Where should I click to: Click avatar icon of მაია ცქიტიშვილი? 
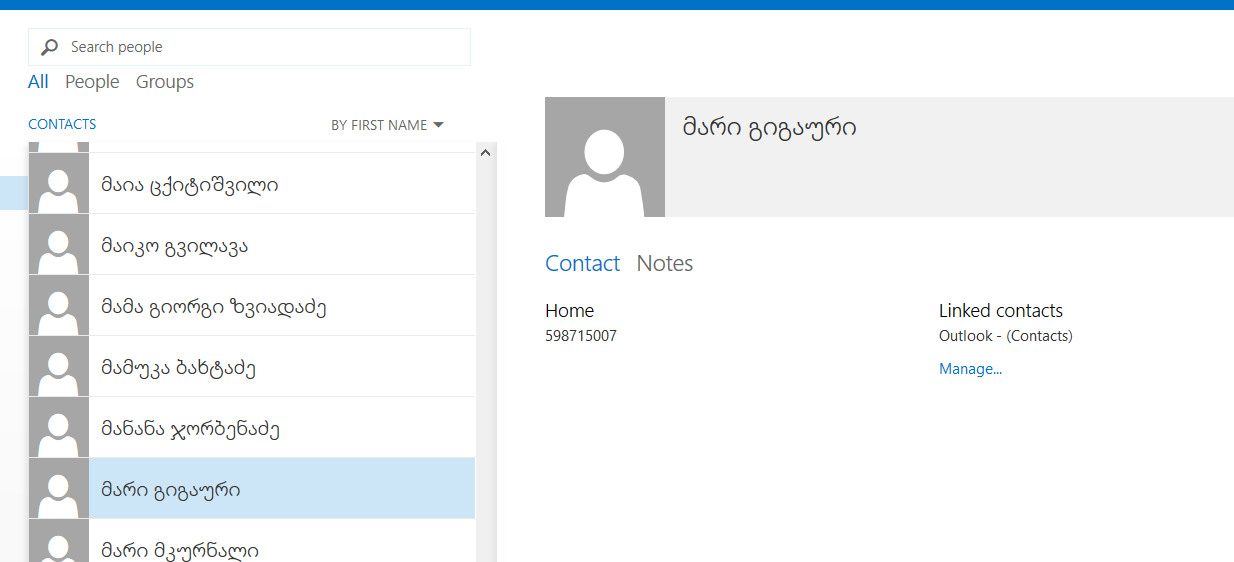click(59, 184)
